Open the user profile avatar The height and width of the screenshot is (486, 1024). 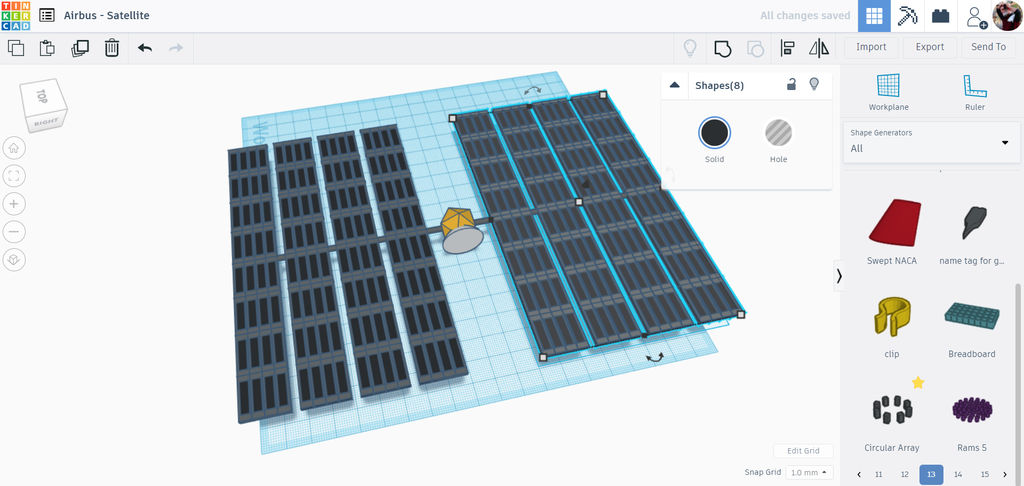pos(1007,16)
